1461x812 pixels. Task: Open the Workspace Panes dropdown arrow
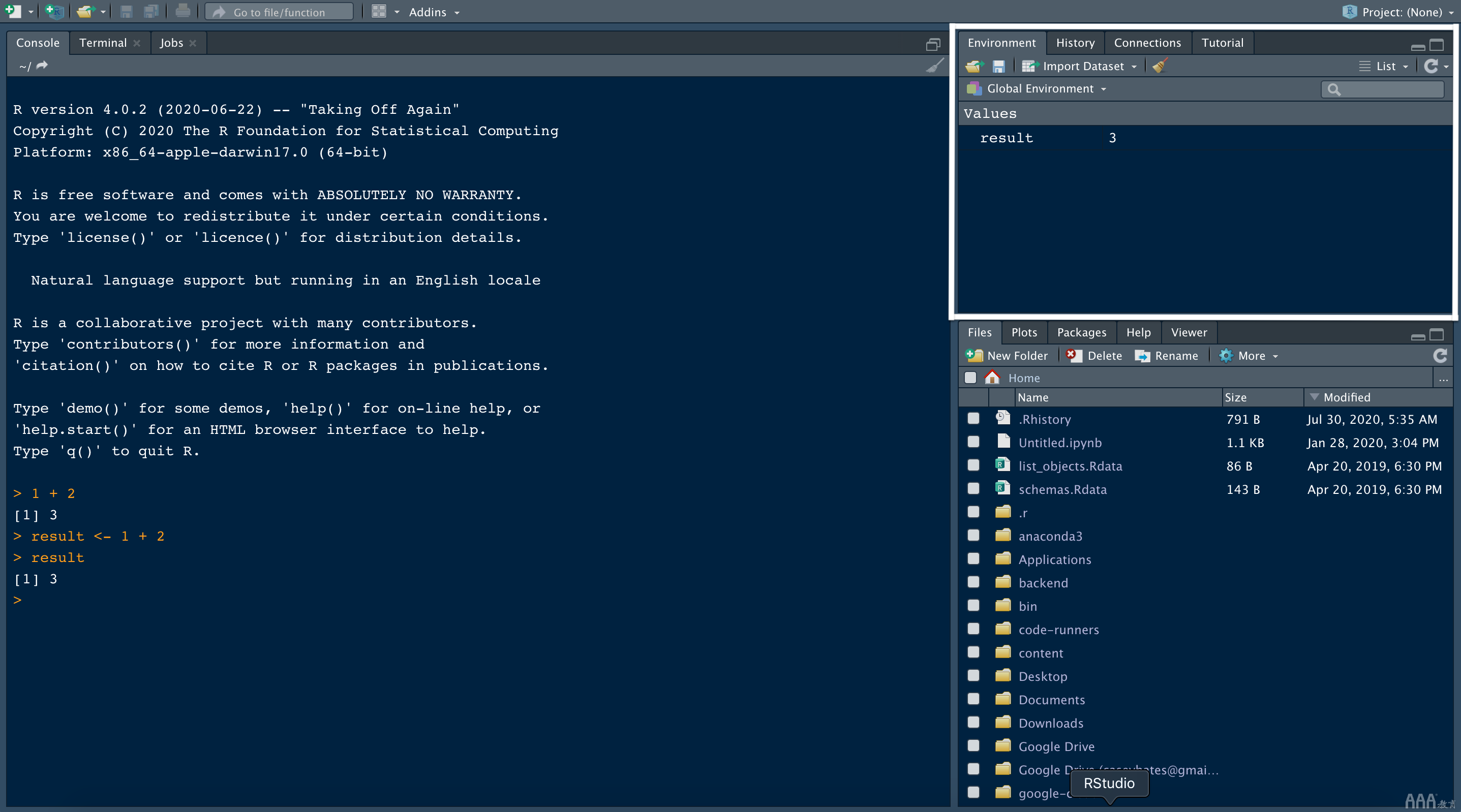point(397,12)
